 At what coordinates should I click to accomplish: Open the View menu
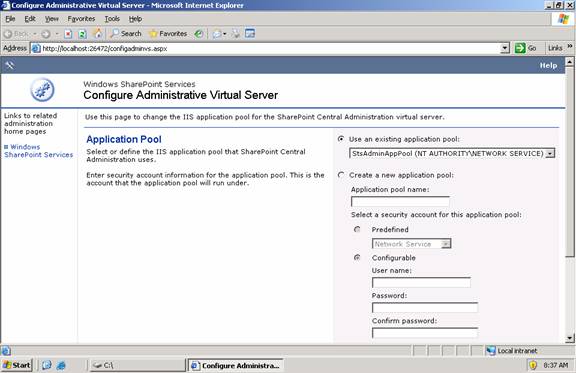52,19
